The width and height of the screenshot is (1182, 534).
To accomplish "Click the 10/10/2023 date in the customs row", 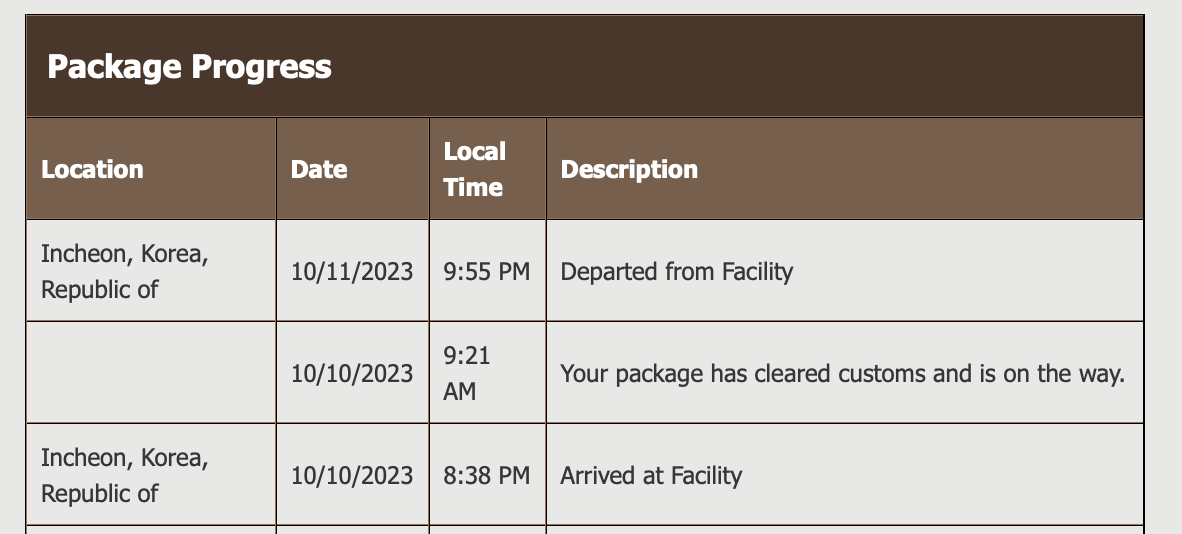I will point(352,374).
